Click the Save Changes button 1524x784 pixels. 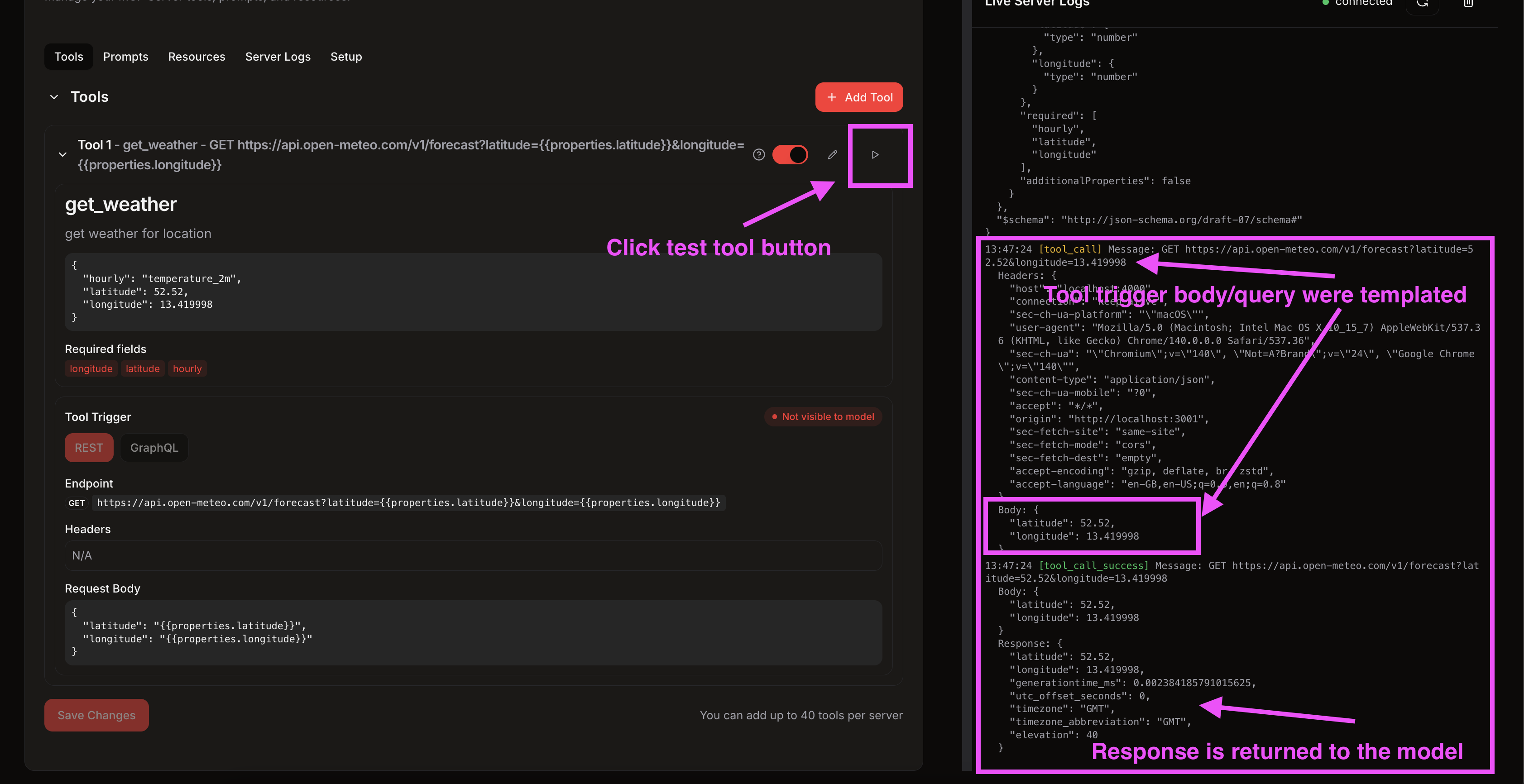pos(96,715)
